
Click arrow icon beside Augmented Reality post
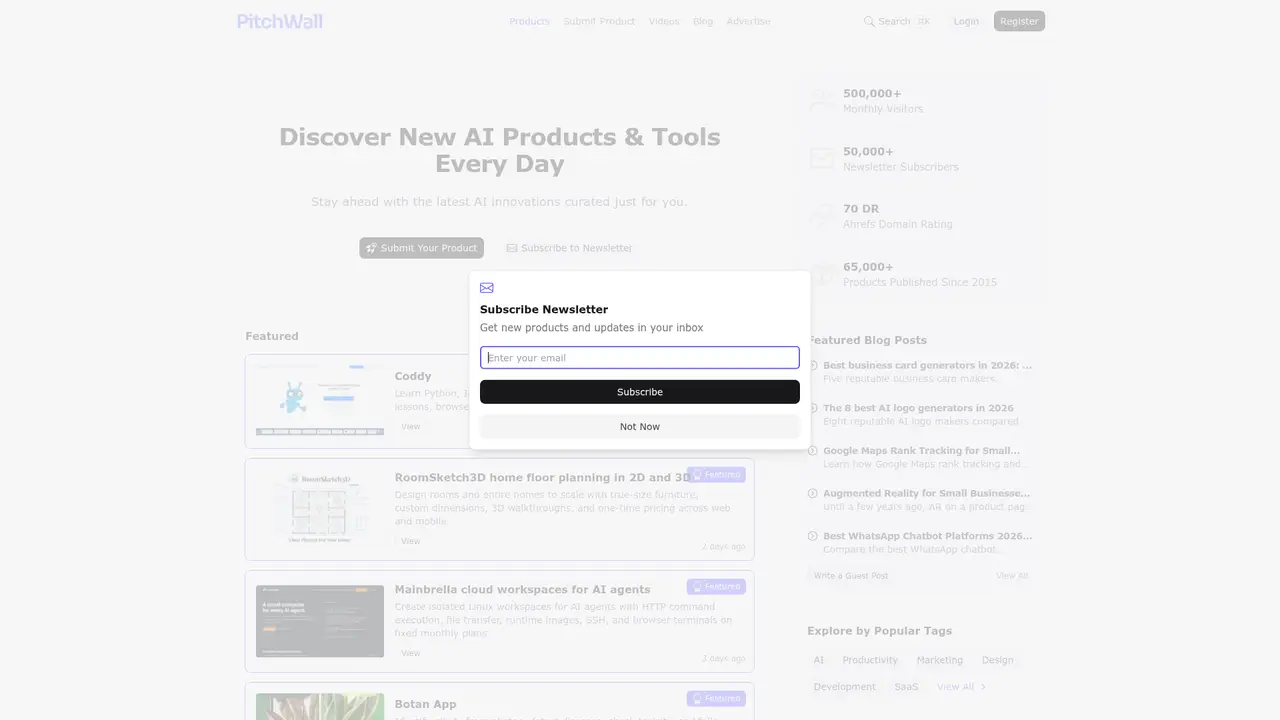[813, 493]
